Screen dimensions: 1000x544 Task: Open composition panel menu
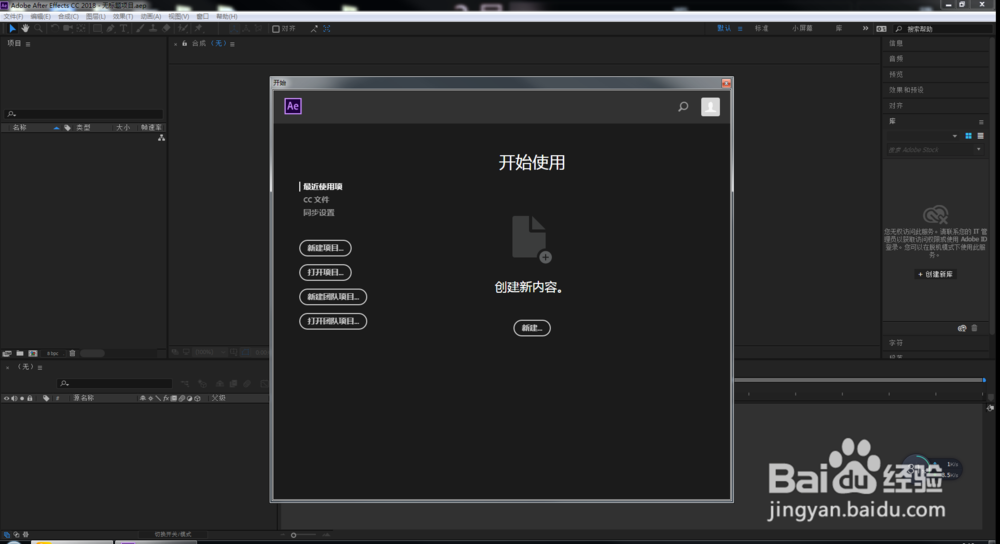point(232,44)
